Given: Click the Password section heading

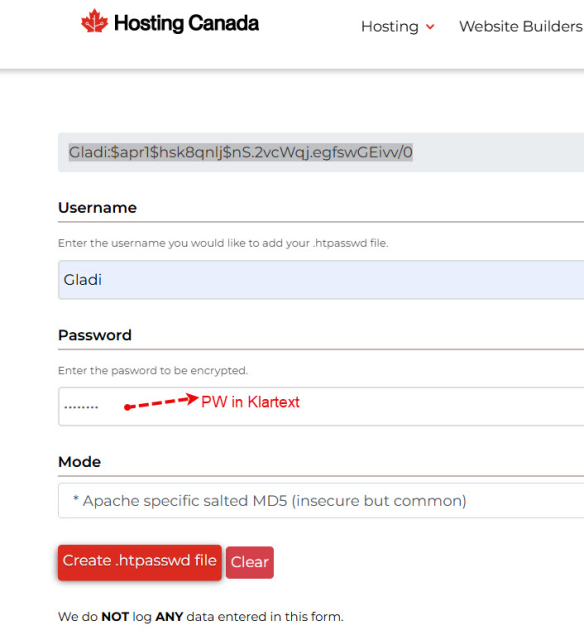Looking at the screenshot, I should tap(95, 335).
